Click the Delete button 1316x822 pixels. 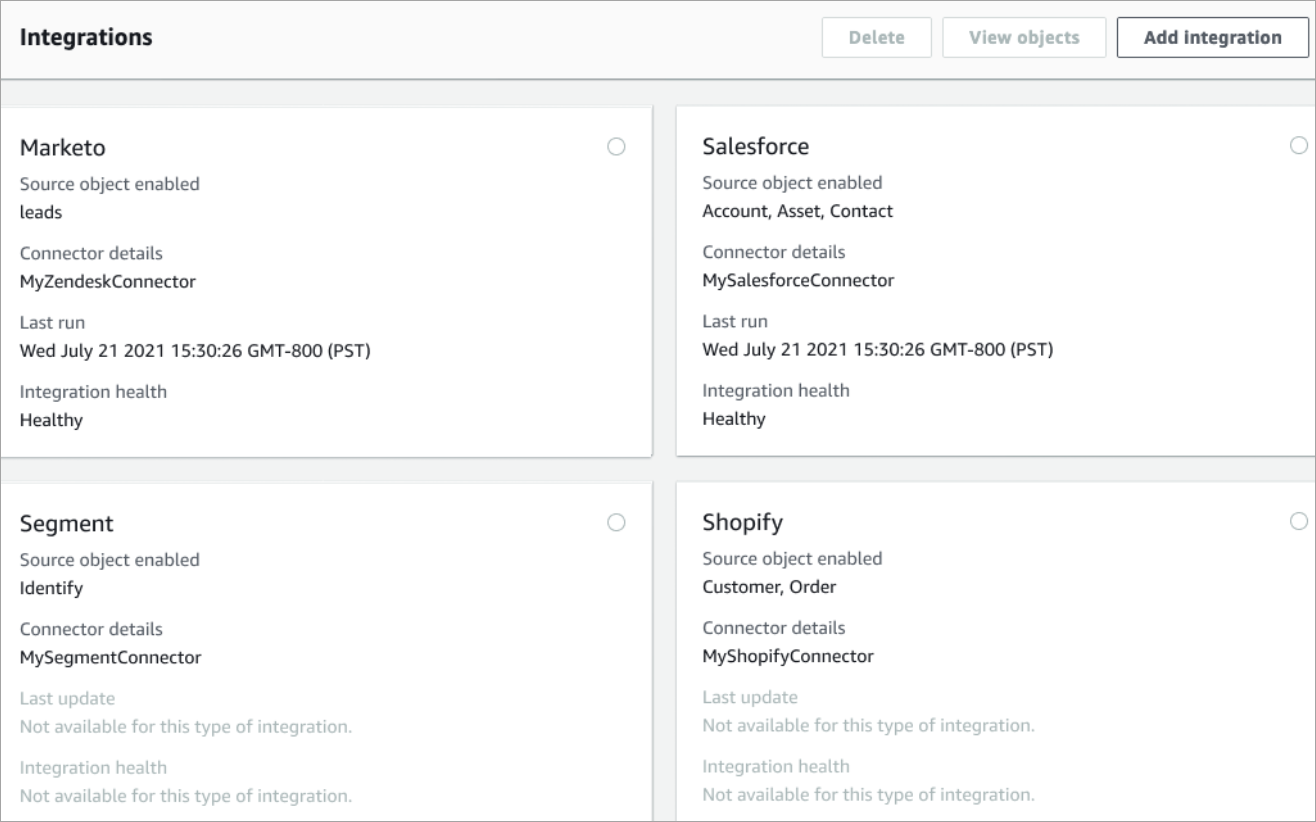pyautogui.click(x=876, y=36)
